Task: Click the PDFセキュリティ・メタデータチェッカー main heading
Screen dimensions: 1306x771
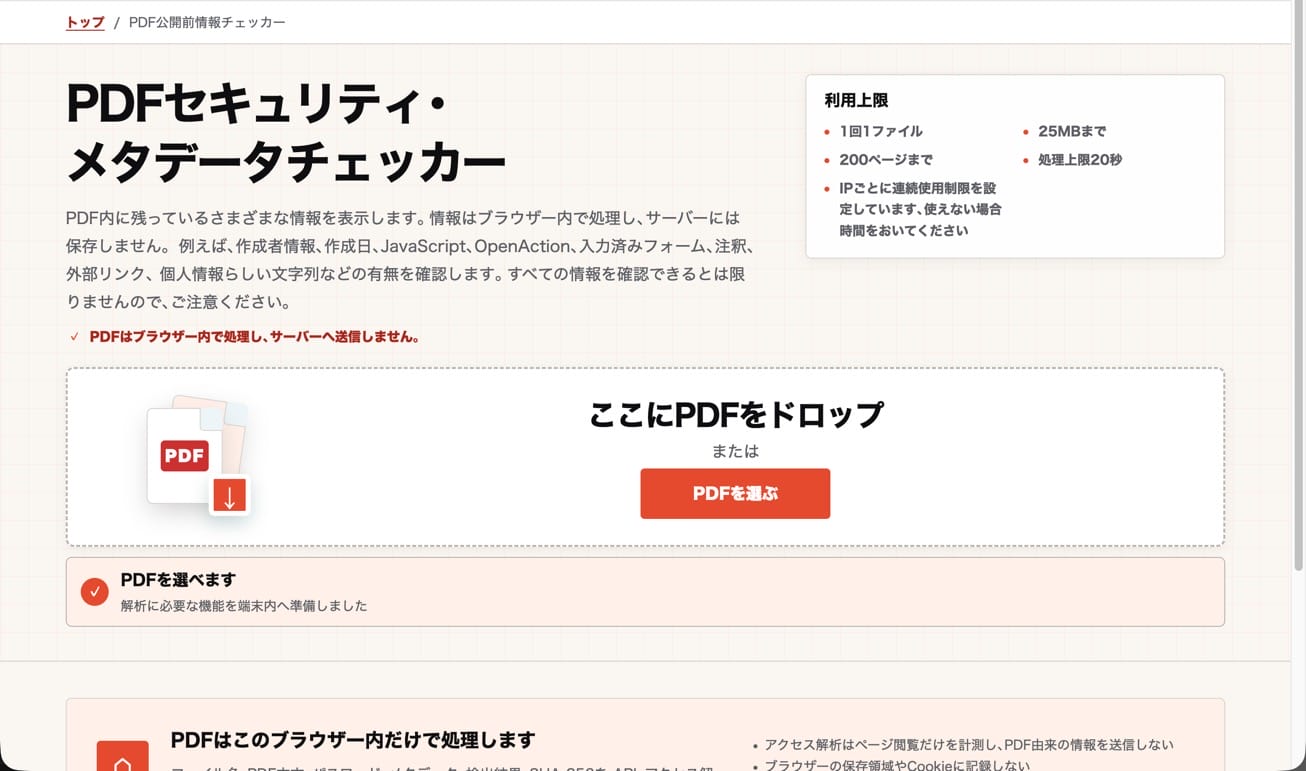Action: [286, 133]
